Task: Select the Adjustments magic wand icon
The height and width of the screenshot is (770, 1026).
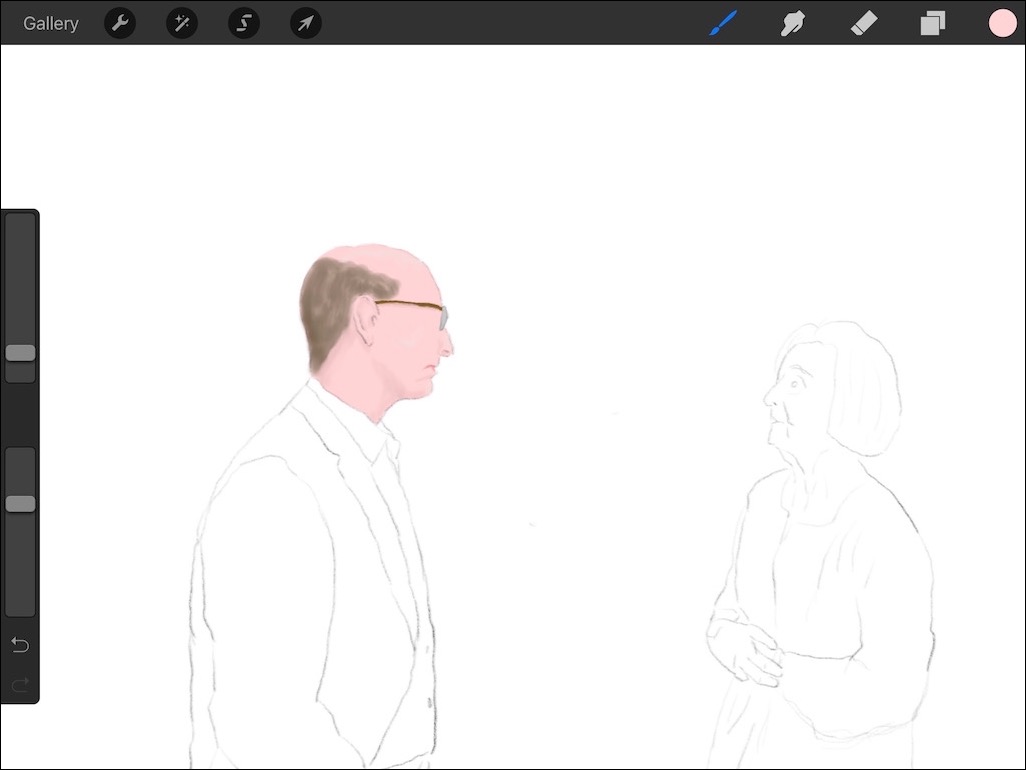Action: point(181,22)
